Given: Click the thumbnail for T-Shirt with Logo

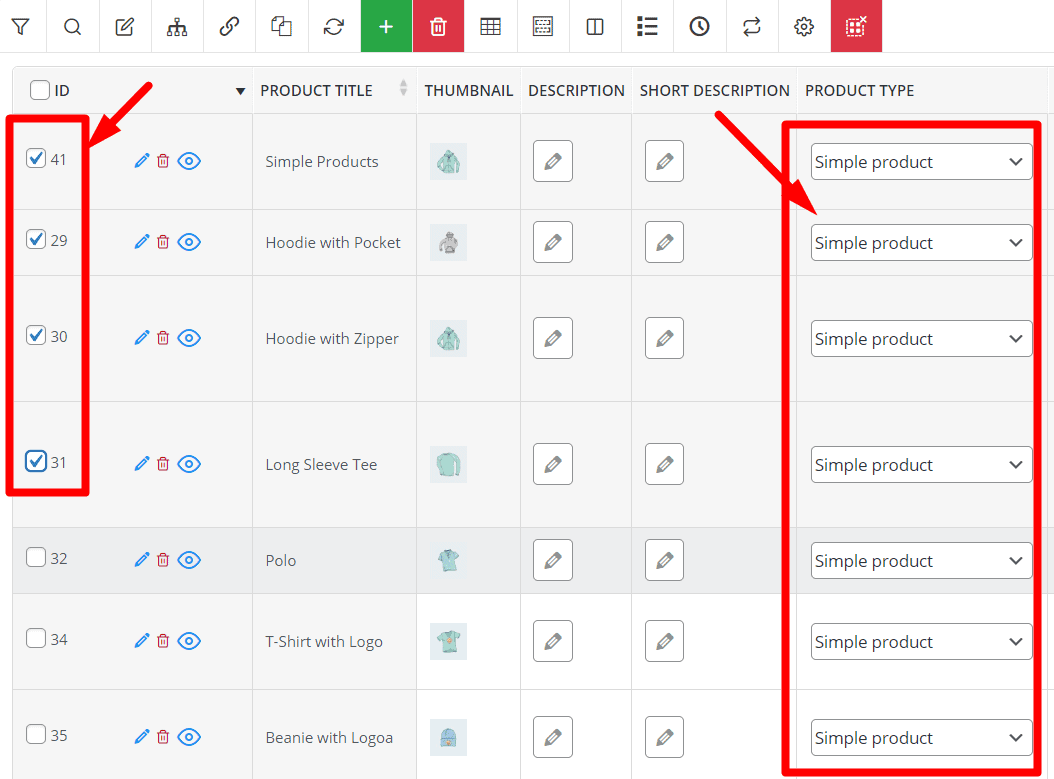Looking at the screenshot, I should [448, 641].
